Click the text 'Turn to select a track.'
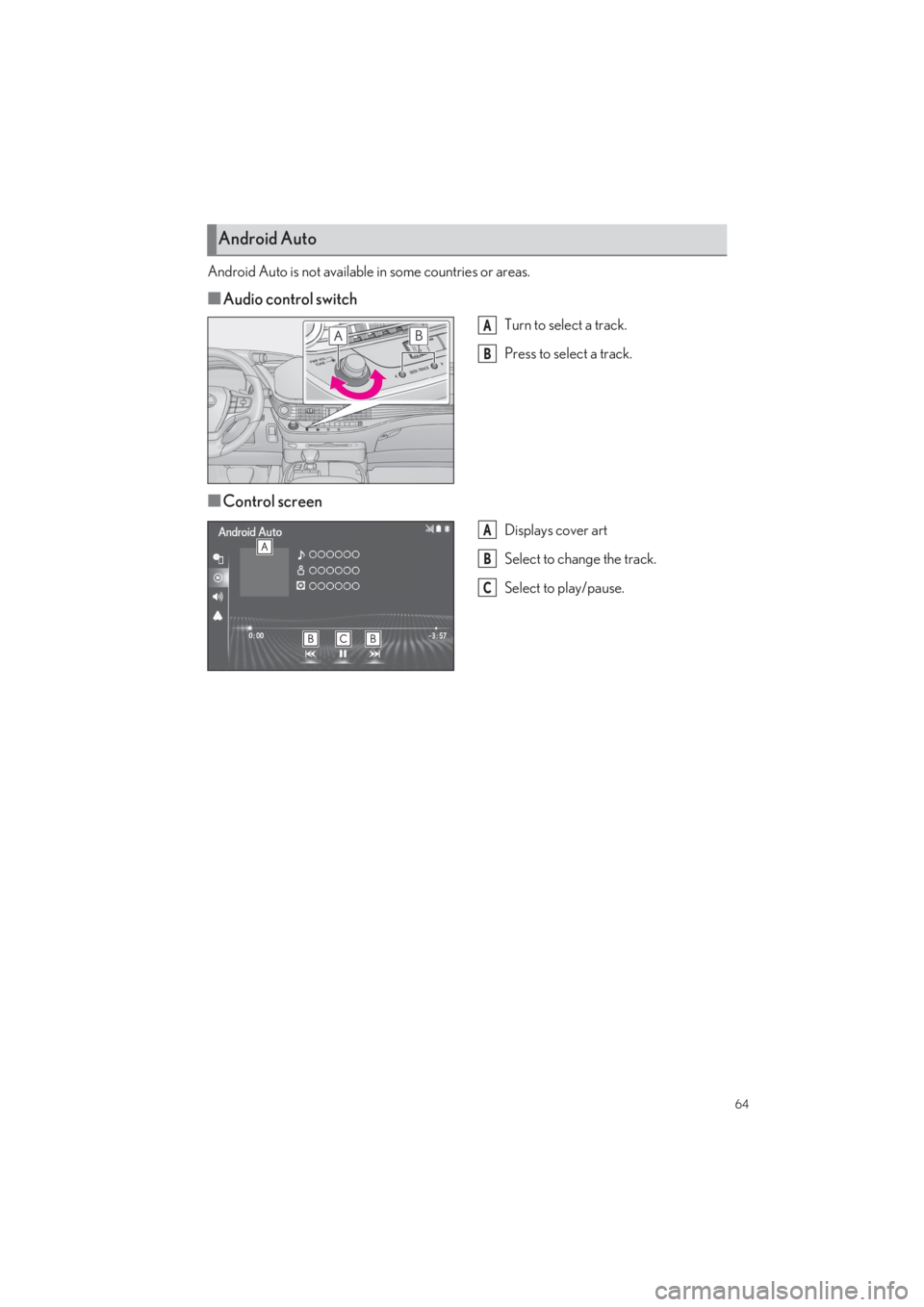924x1307 pixels. 566,325
